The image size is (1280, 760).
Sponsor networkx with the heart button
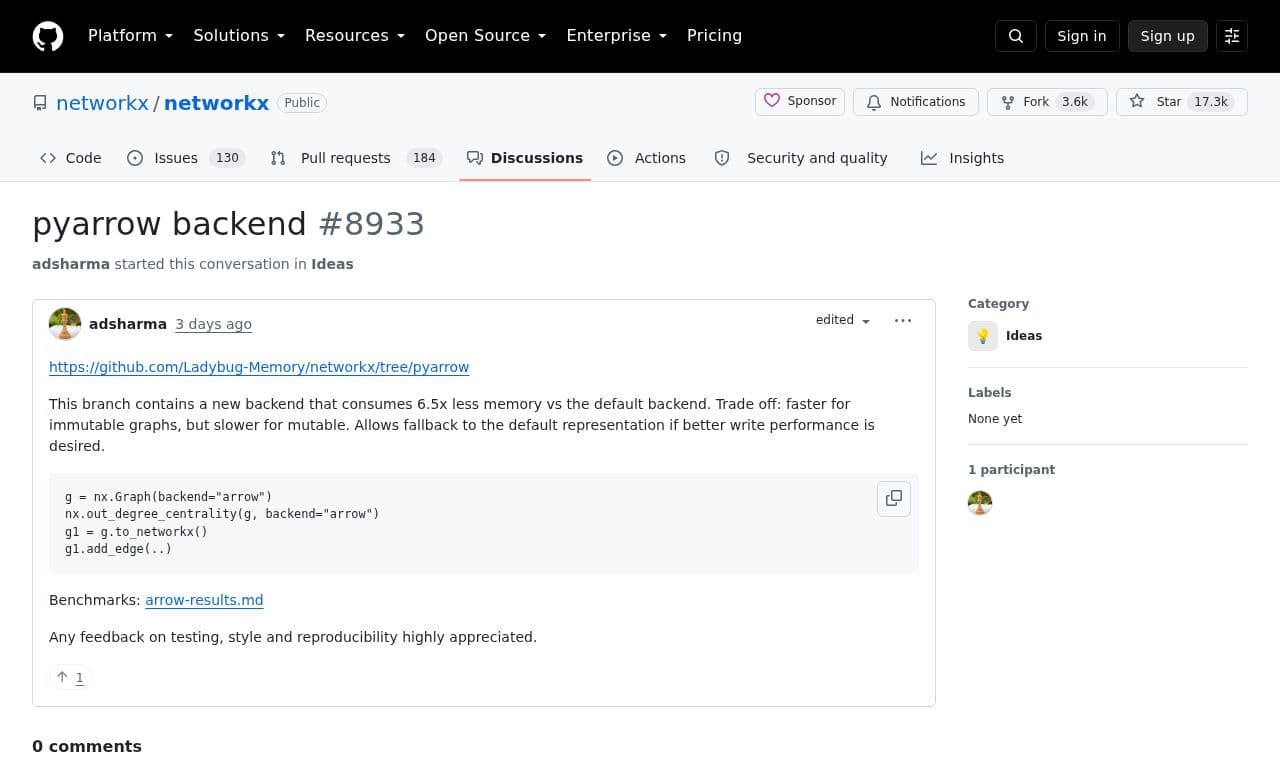(800, 102)
